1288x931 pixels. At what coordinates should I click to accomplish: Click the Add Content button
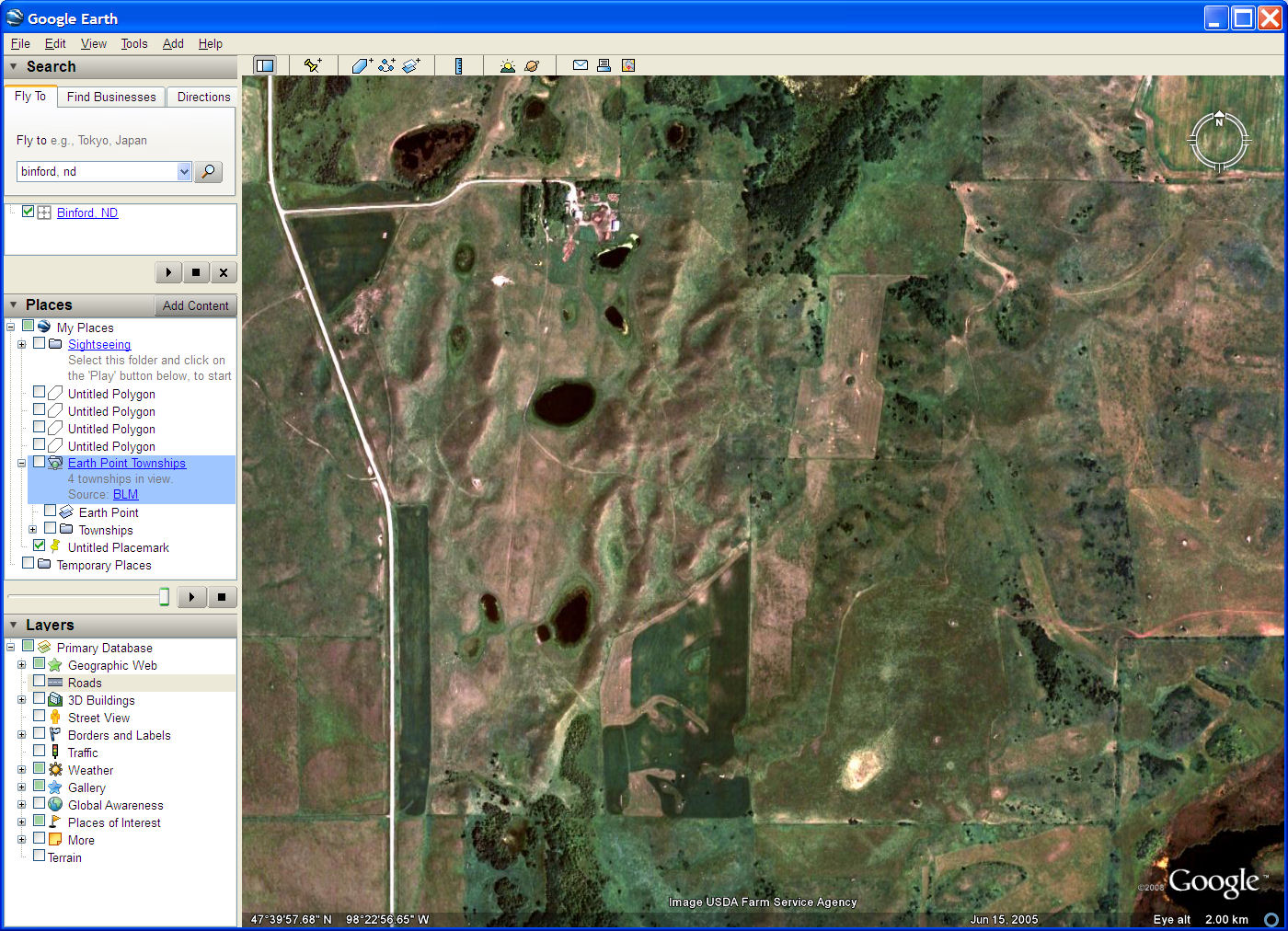tap(196, 305)
